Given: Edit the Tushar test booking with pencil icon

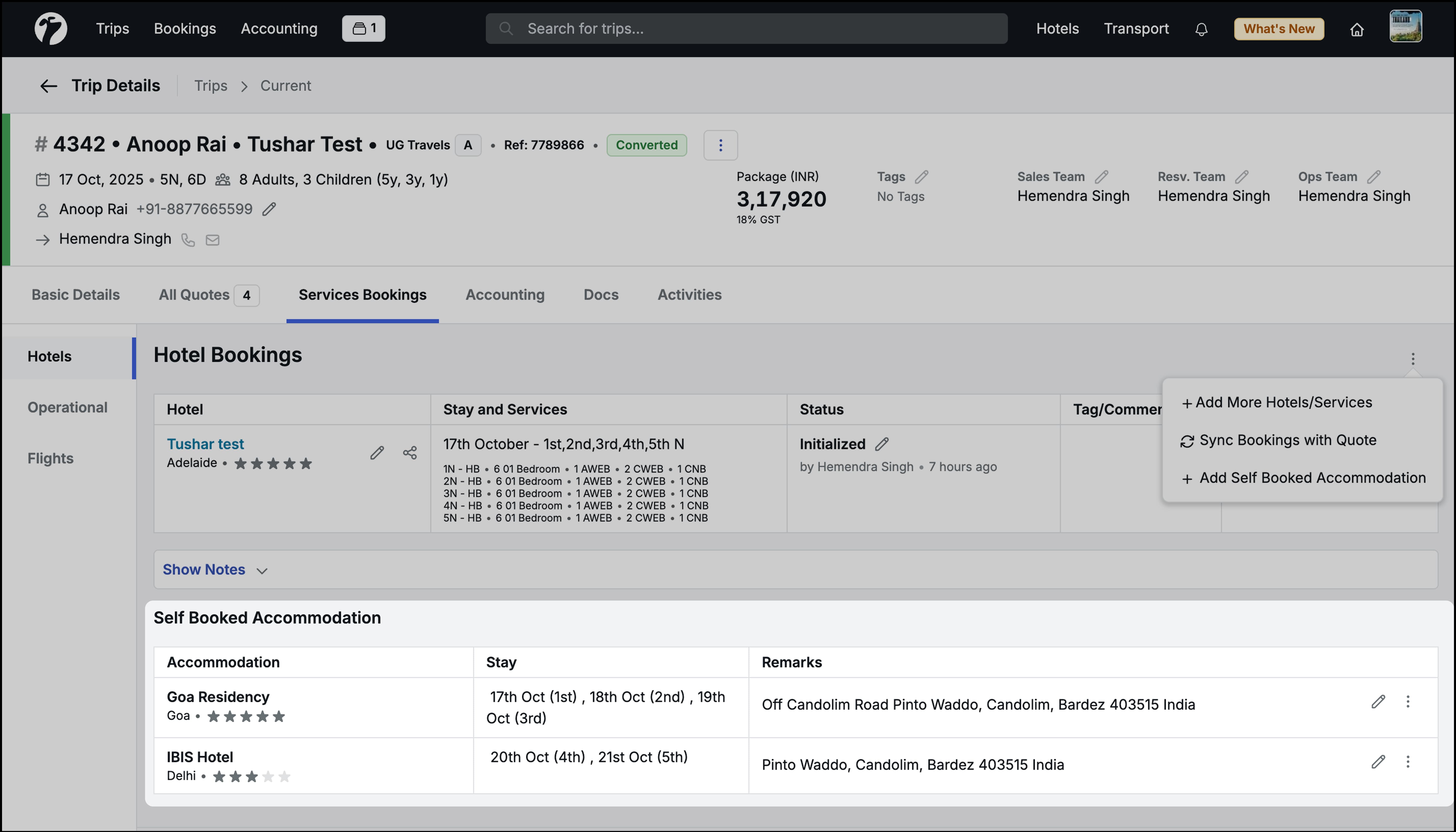Looking at the screenshot, I should [x=377, y=452].
